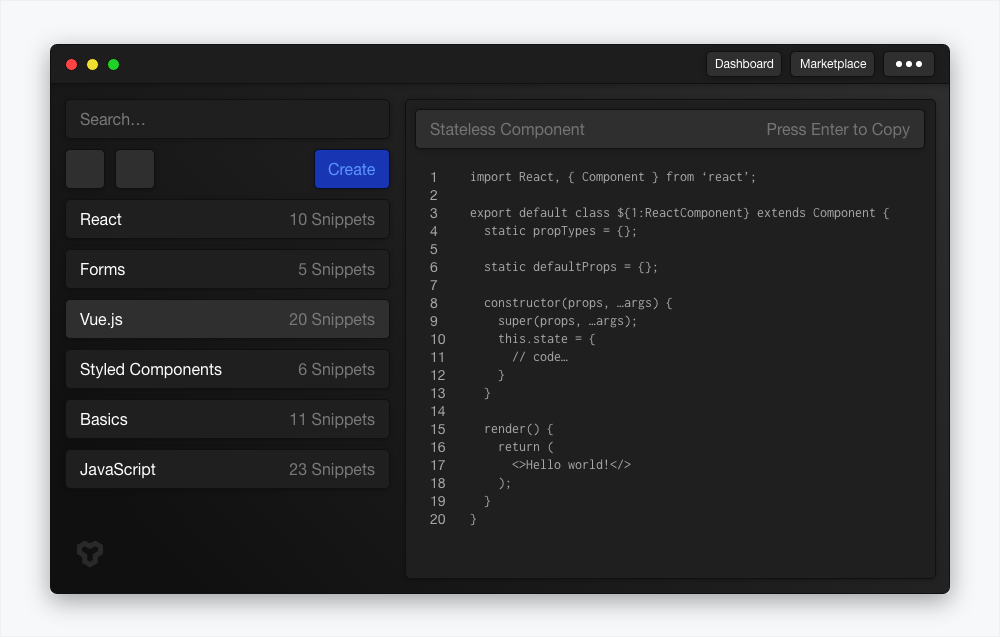Viewport: 1000px width, 637px height.
Task: Go to the Marketplace
Action: pyautogui.click(x=832, y=64)
